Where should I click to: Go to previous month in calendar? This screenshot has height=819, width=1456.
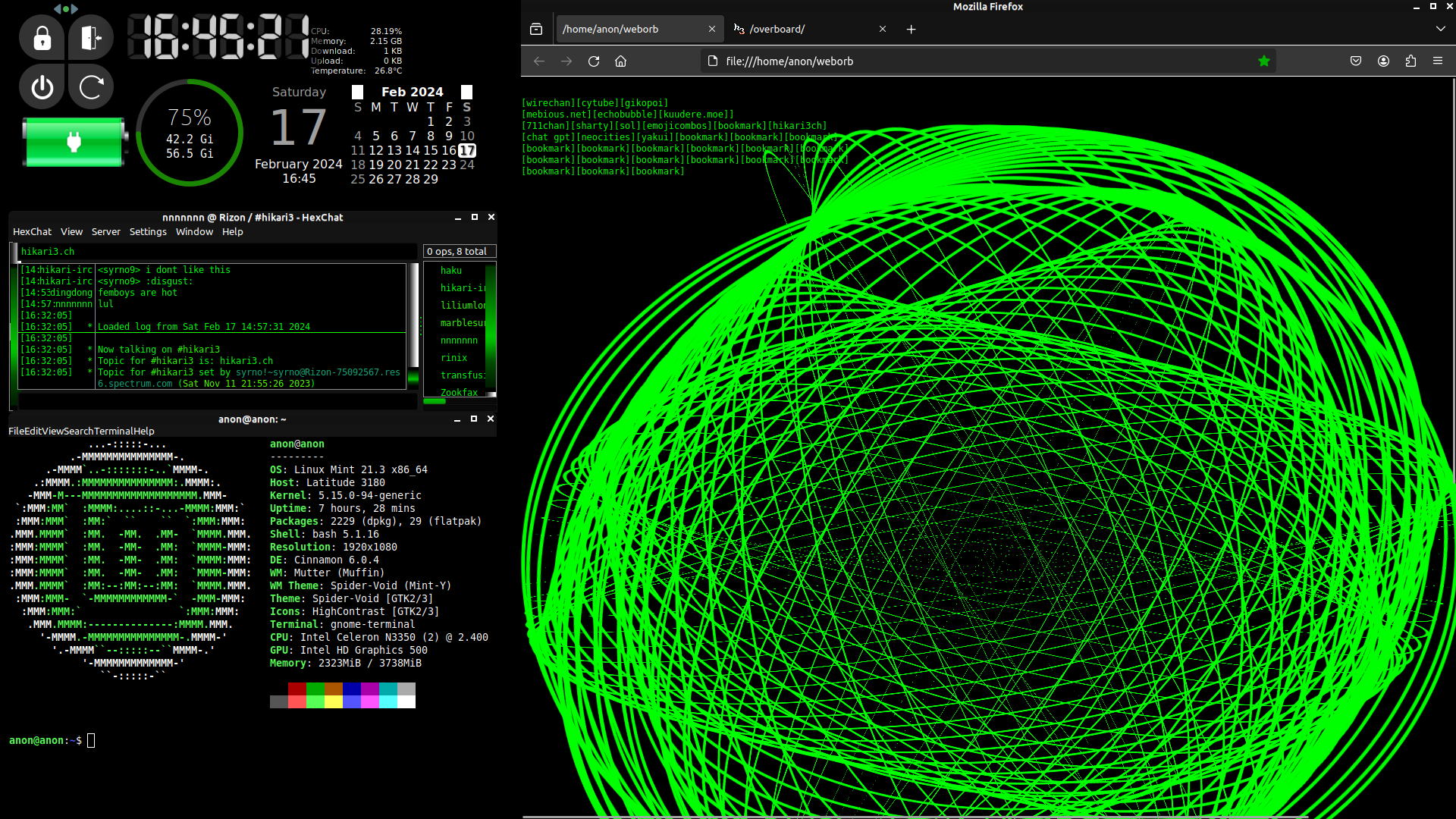click(358, 92)
